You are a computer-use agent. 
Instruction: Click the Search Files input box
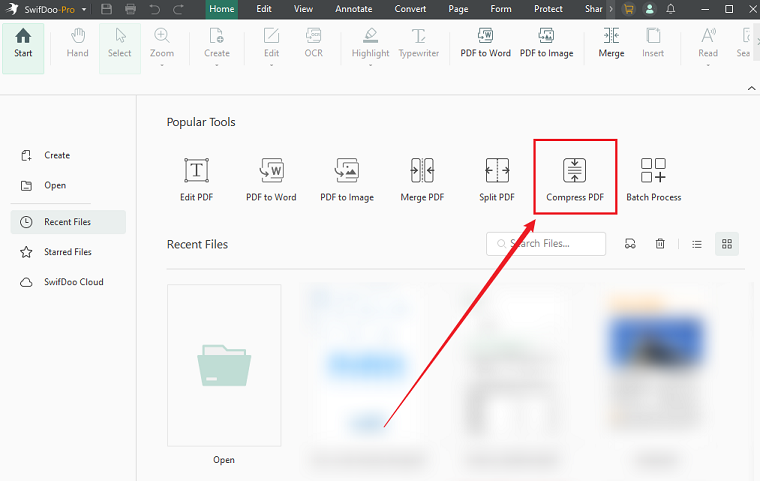(546, 244)
